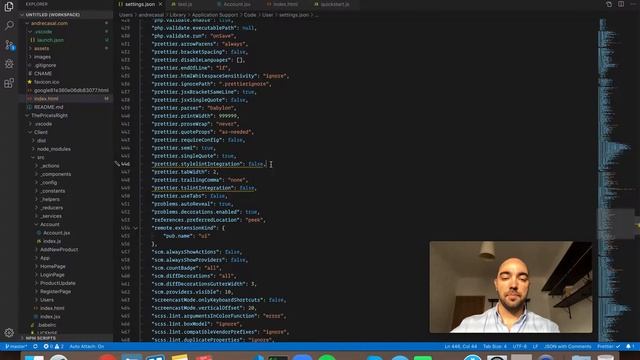Expand the assets folder
Viewport: 640px width, 360px height.
pyautogui.click(x=41, y=49)
